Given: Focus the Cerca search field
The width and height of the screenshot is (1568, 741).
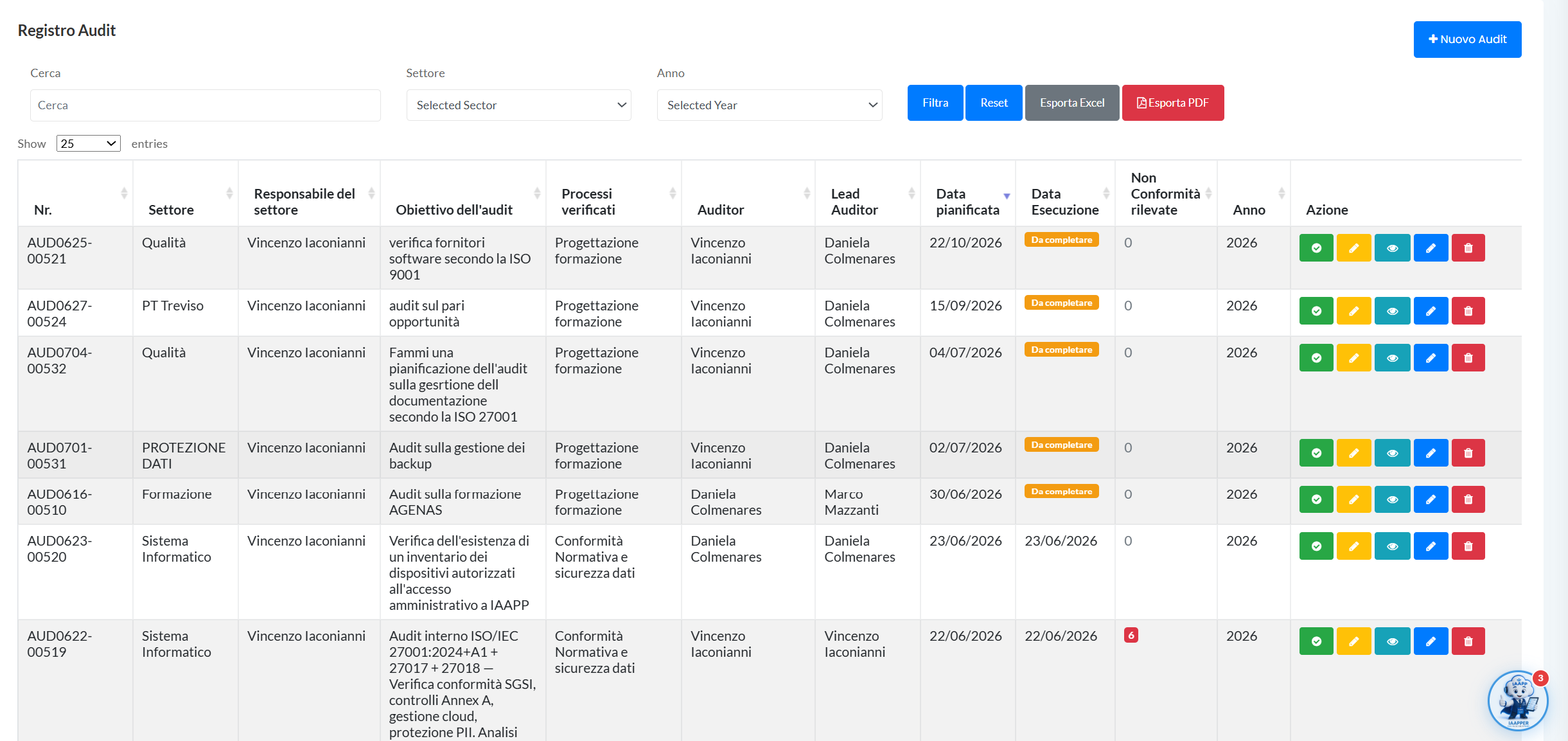Looking at the screenshot, I should click(206, 105).
